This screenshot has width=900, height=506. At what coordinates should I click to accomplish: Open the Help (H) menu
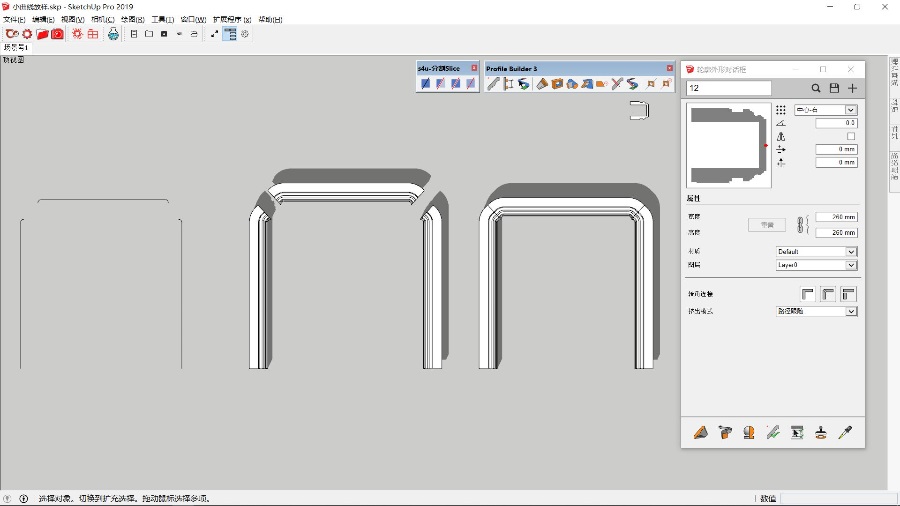[270, 20]
